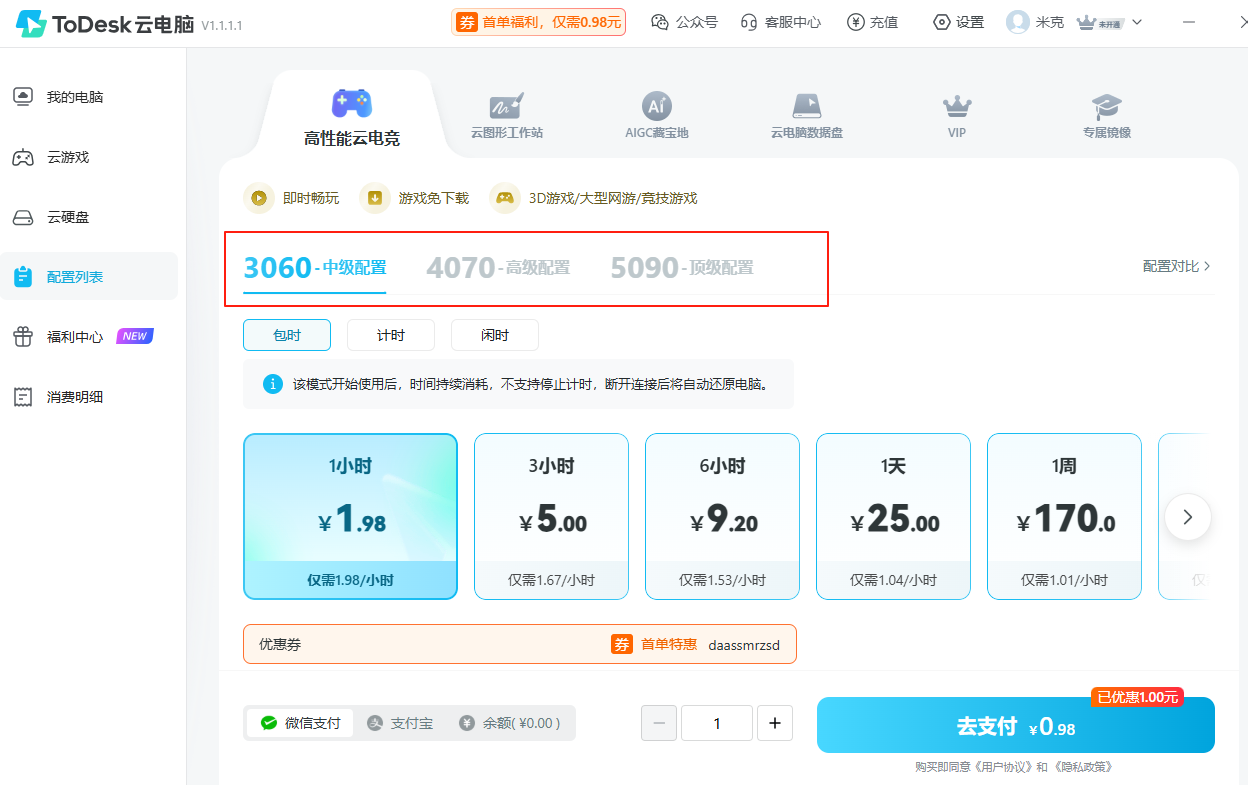
Task: Click 去支付 ¥0.98 button
Action: (x=1016, y=726)
